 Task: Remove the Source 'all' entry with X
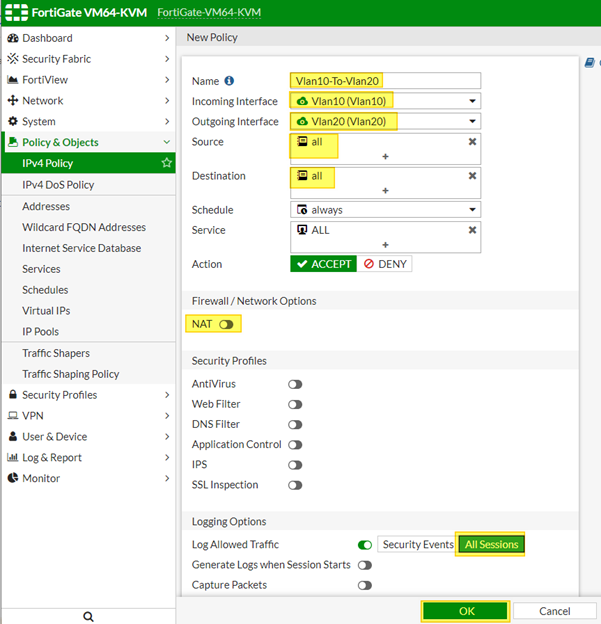tap(472, 142)
